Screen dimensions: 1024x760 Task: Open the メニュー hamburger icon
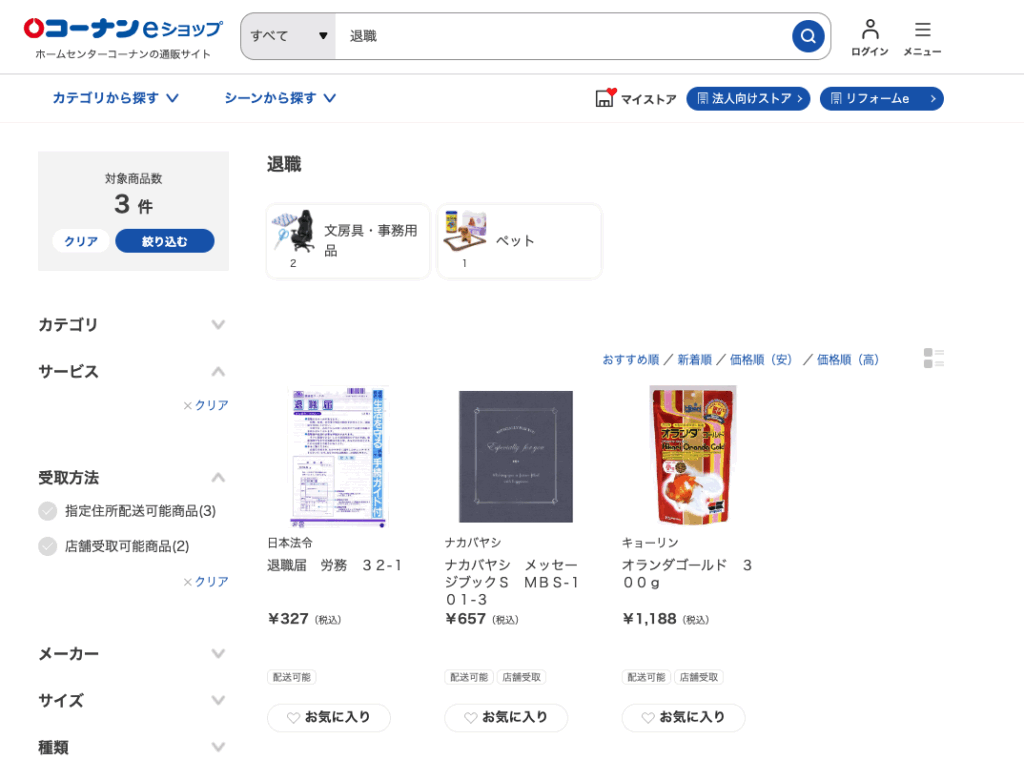(922, 38)
